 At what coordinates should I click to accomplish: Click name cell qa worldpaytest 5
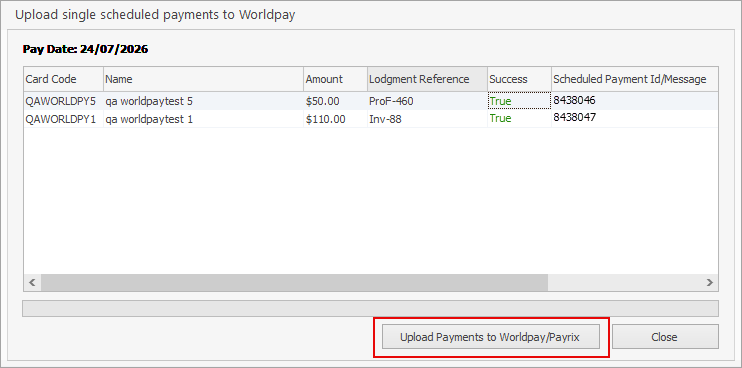point(203,101)
